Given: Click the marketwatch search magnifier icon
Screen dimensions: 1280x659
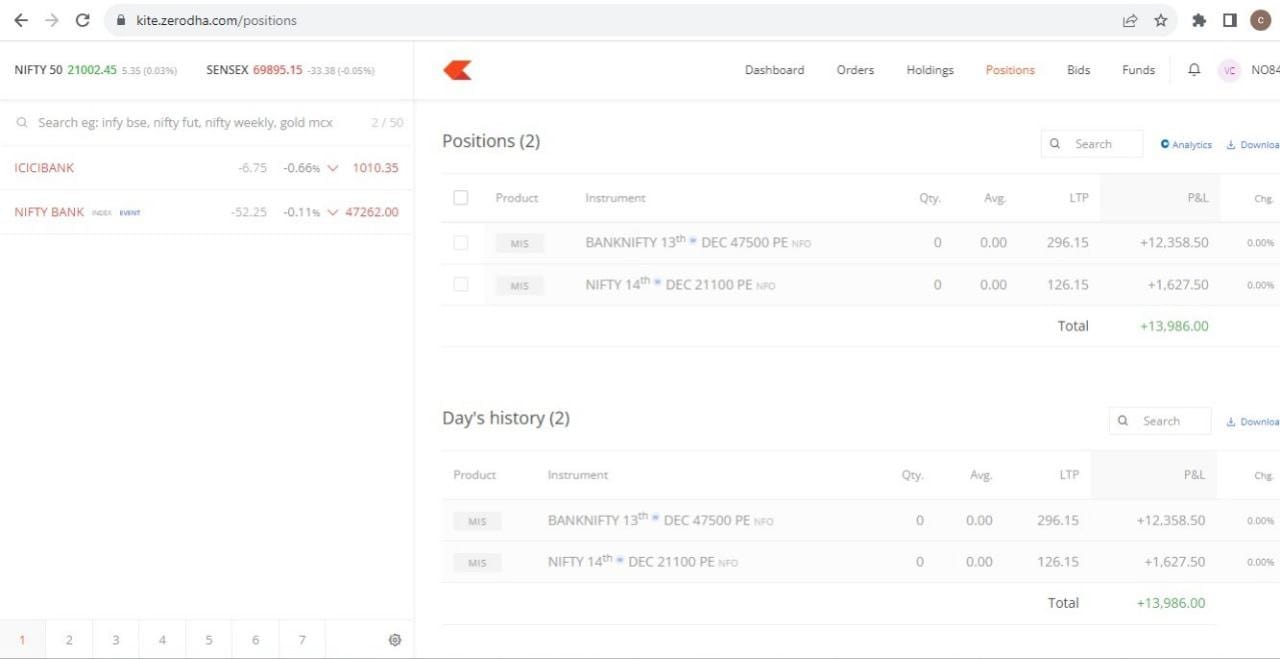Looking at the screenshot, I should (22, 122).
